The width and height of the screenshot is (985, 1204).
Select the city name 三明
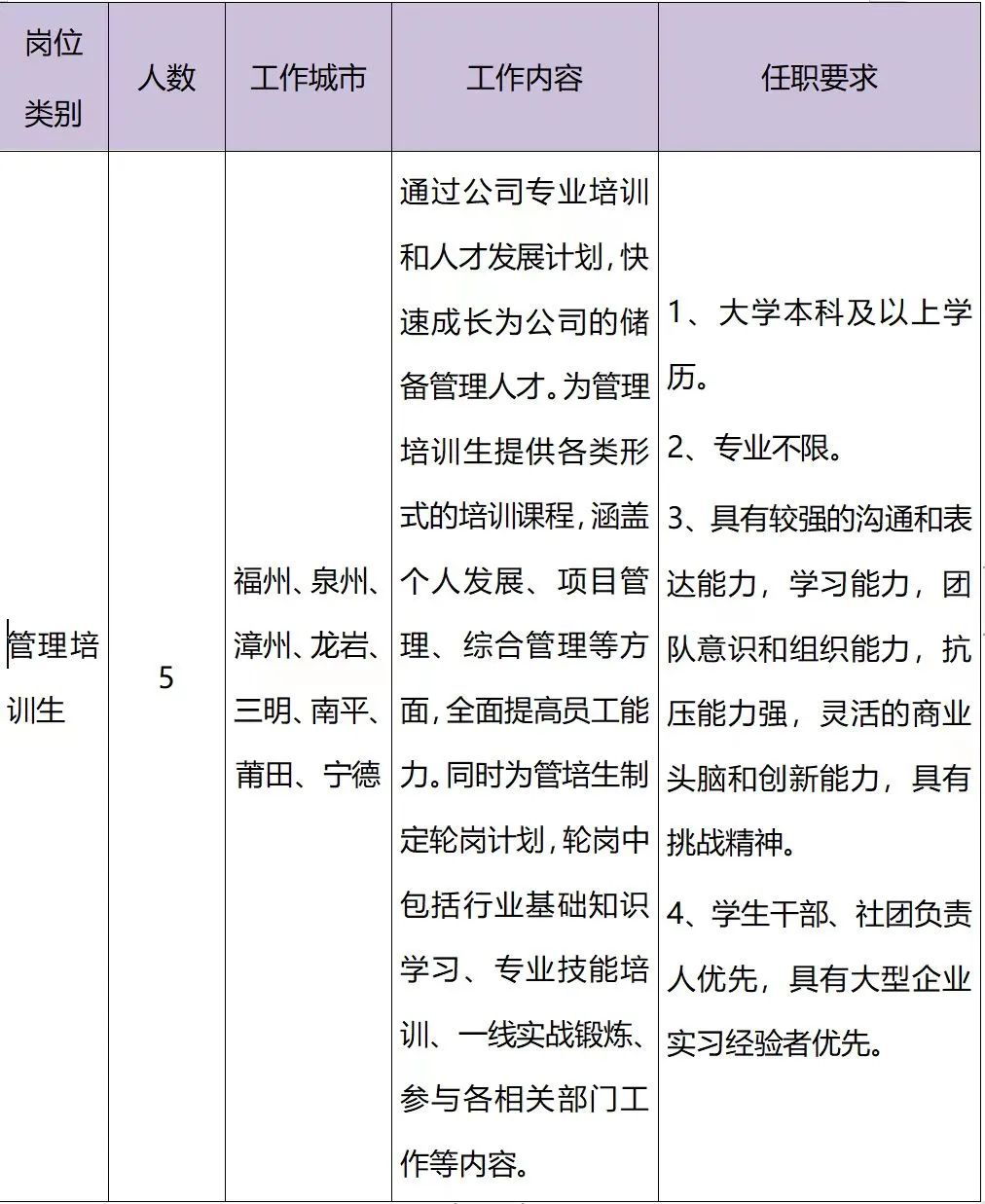(263, 711)
